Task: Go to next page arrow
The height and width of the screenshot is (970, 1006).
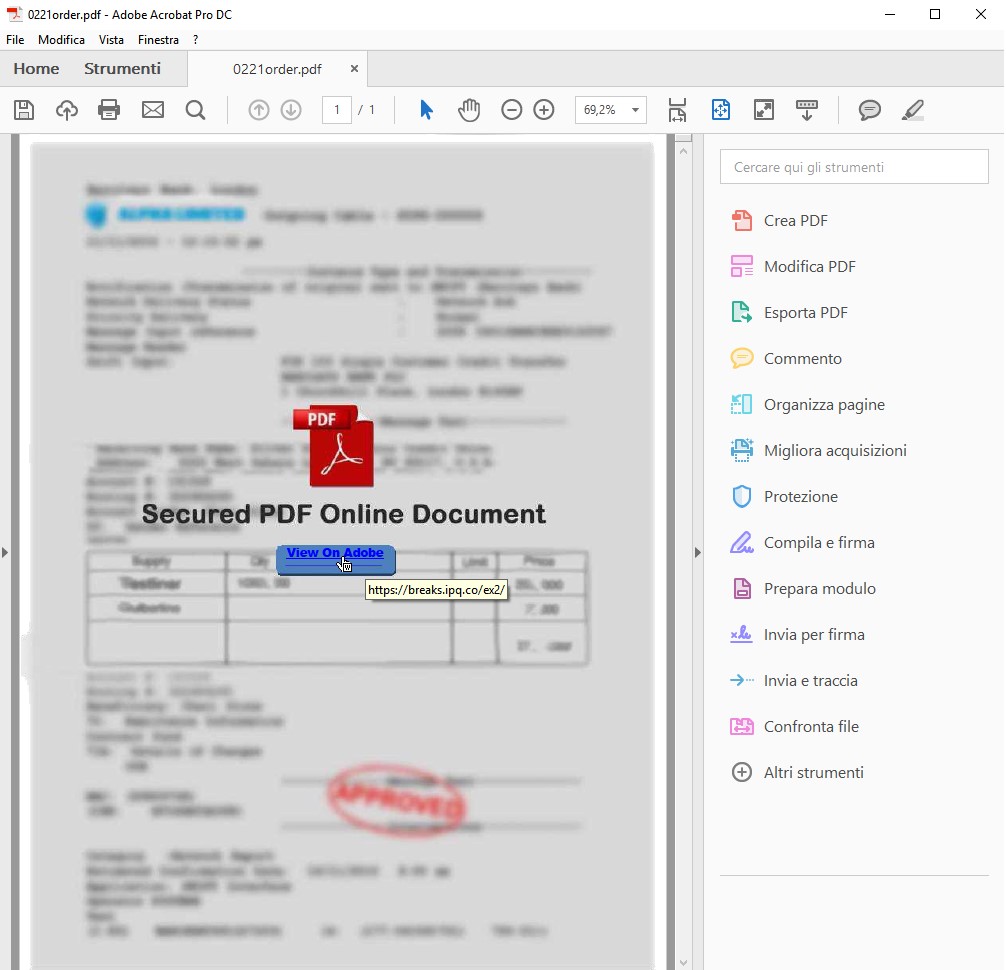Action: click(291, 110)
